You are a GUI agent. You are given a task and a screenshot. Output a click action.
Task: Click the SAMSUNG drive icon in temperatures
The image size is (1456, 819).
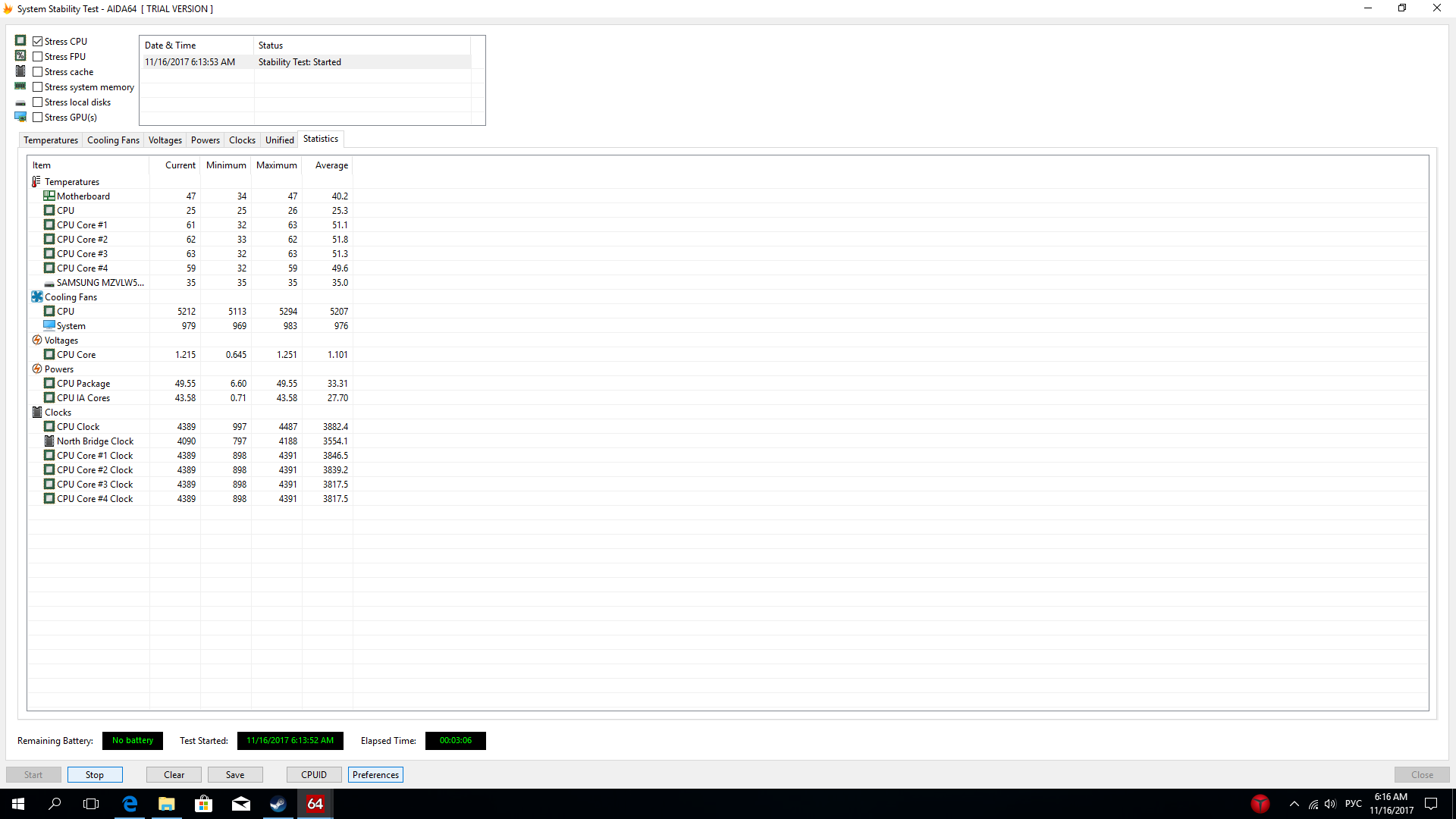pyautogui.click(x=49, y=284)
